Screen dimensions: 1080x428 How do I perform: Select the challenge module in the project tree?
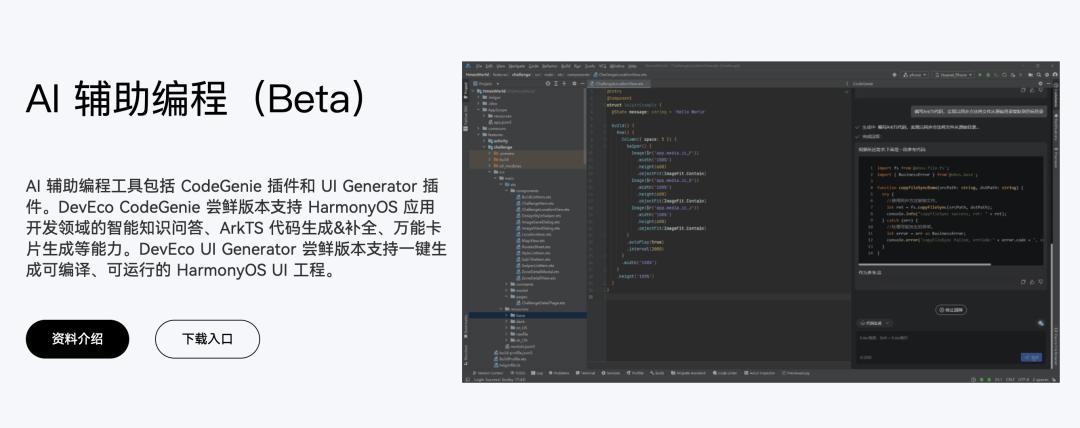[501, 147]
